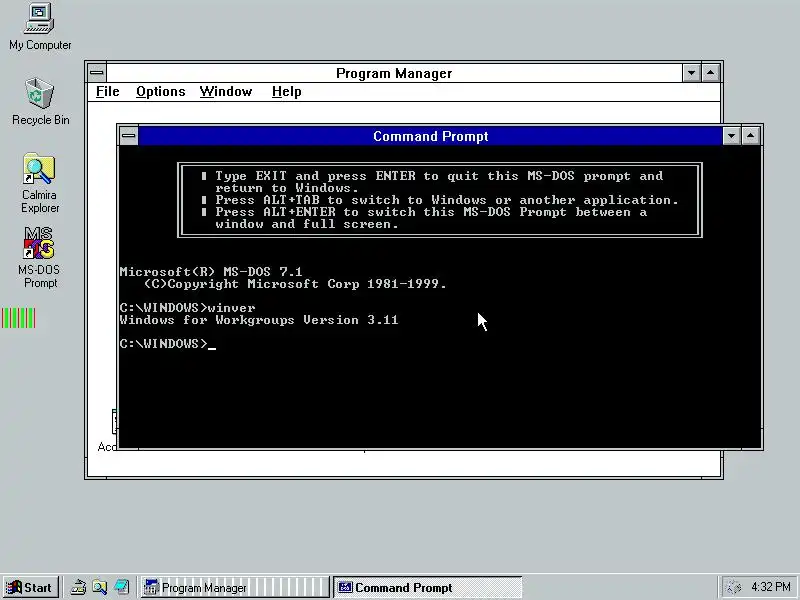Click the Command Prompt taskbar button
The width and height of the screenshot is (800, 600).
(x=428, y=588)
